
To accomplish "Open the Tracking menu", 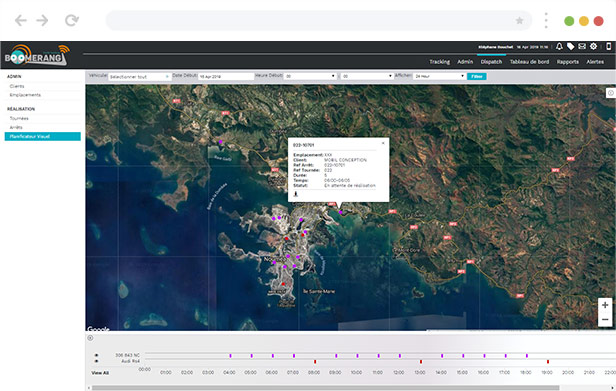I will (x=440, y=62).
